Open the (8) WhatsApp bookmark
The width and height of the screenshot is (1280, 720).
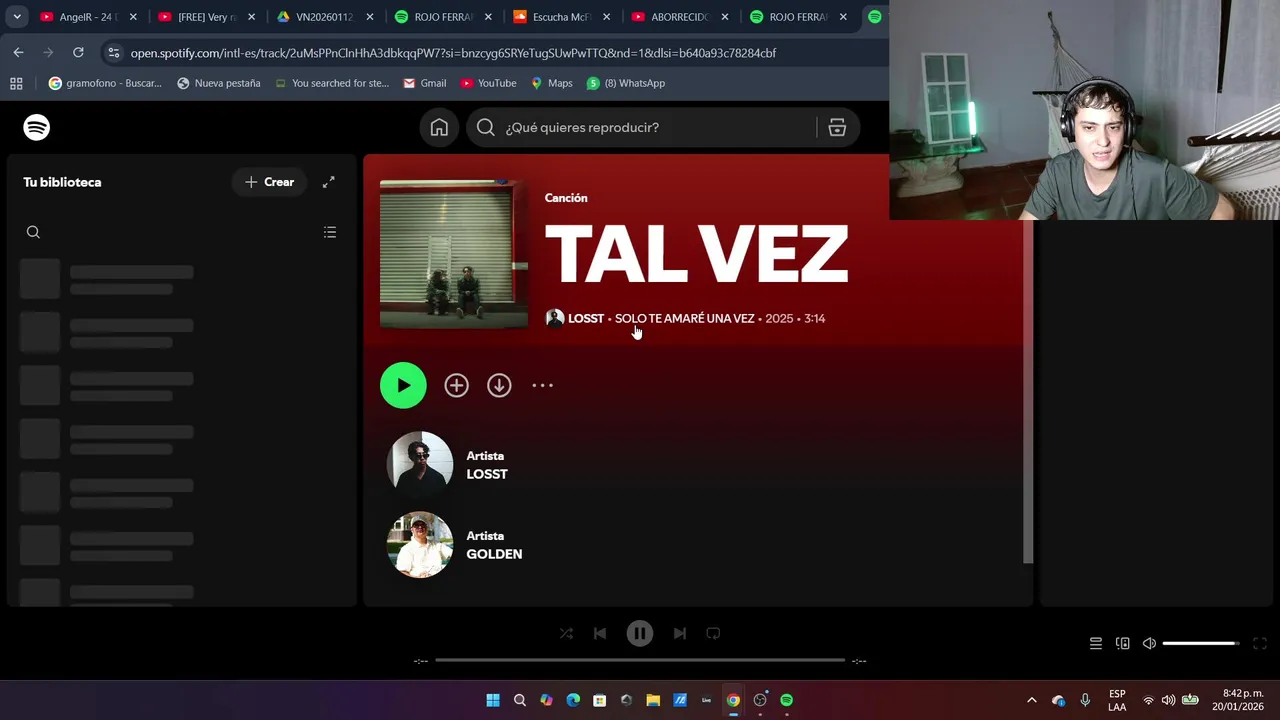tap(626, 83)
